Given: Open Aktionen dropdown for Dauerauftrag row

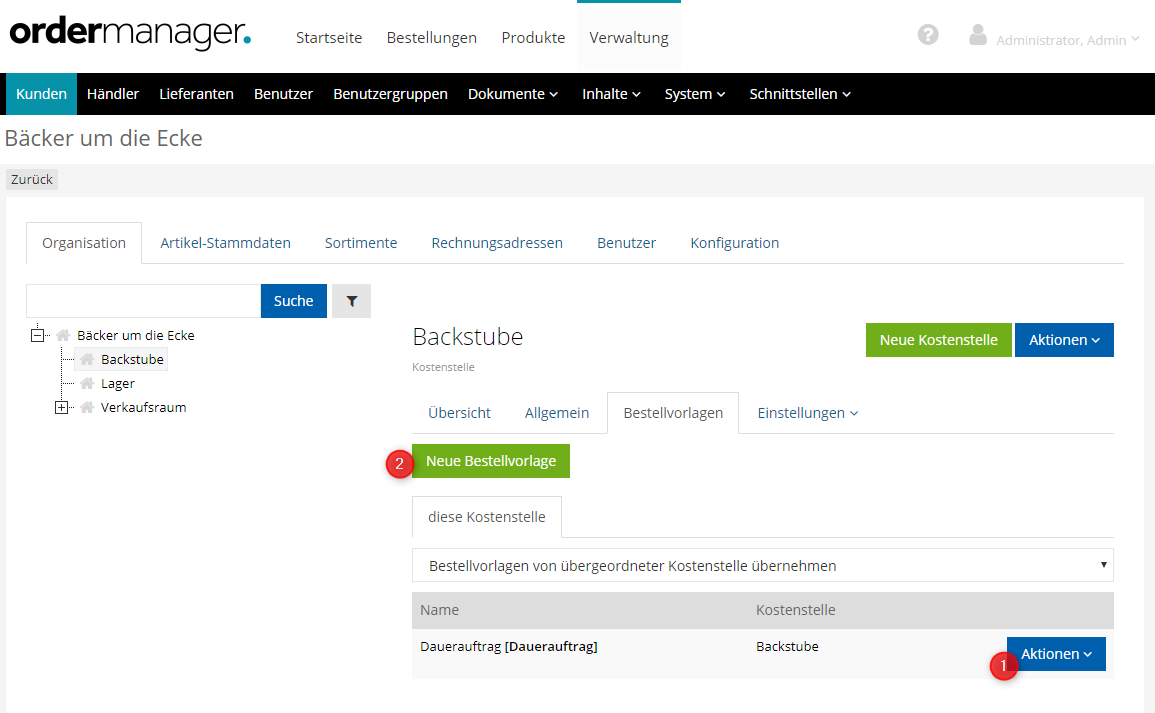Looking at the screenshot, I should click(1056, 654).
